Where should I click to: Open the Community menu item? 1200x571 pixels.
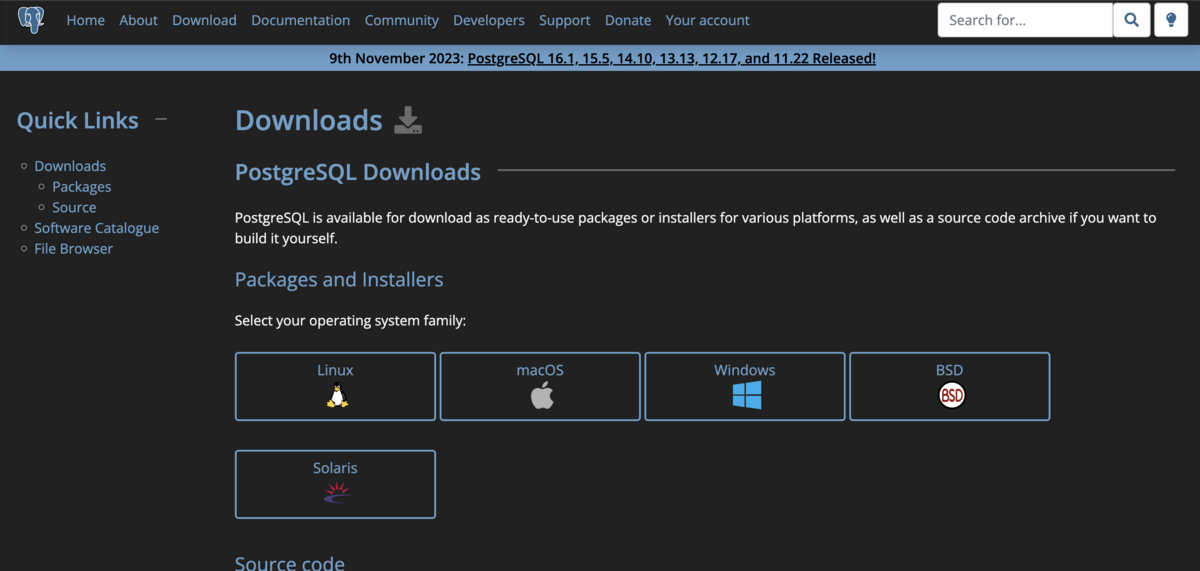(x=401, y=20)
